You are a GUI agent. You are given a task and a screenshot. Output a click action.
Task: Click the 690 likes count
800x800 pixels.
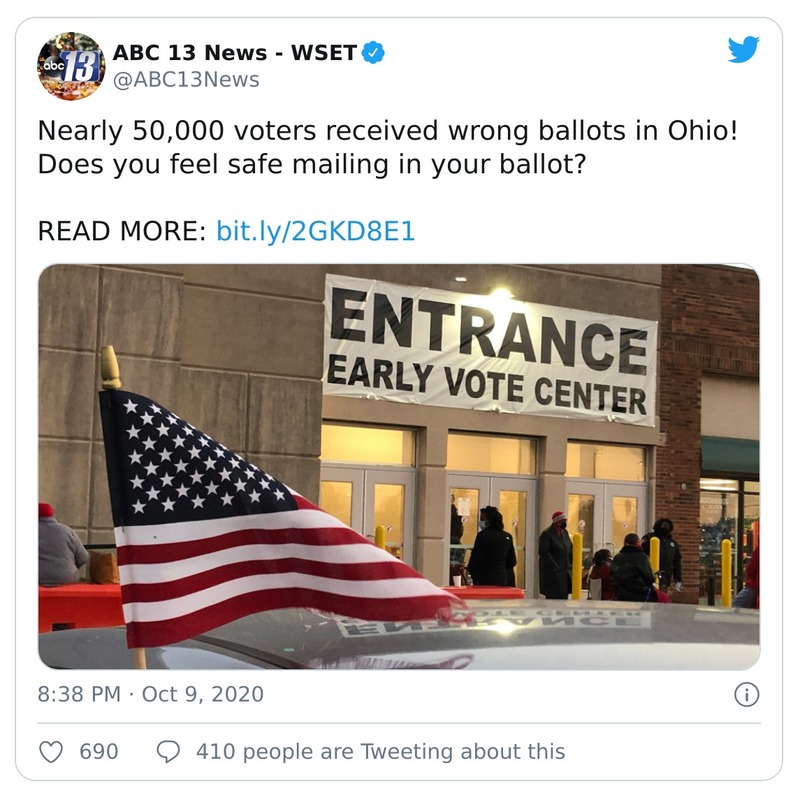(98, 751)
